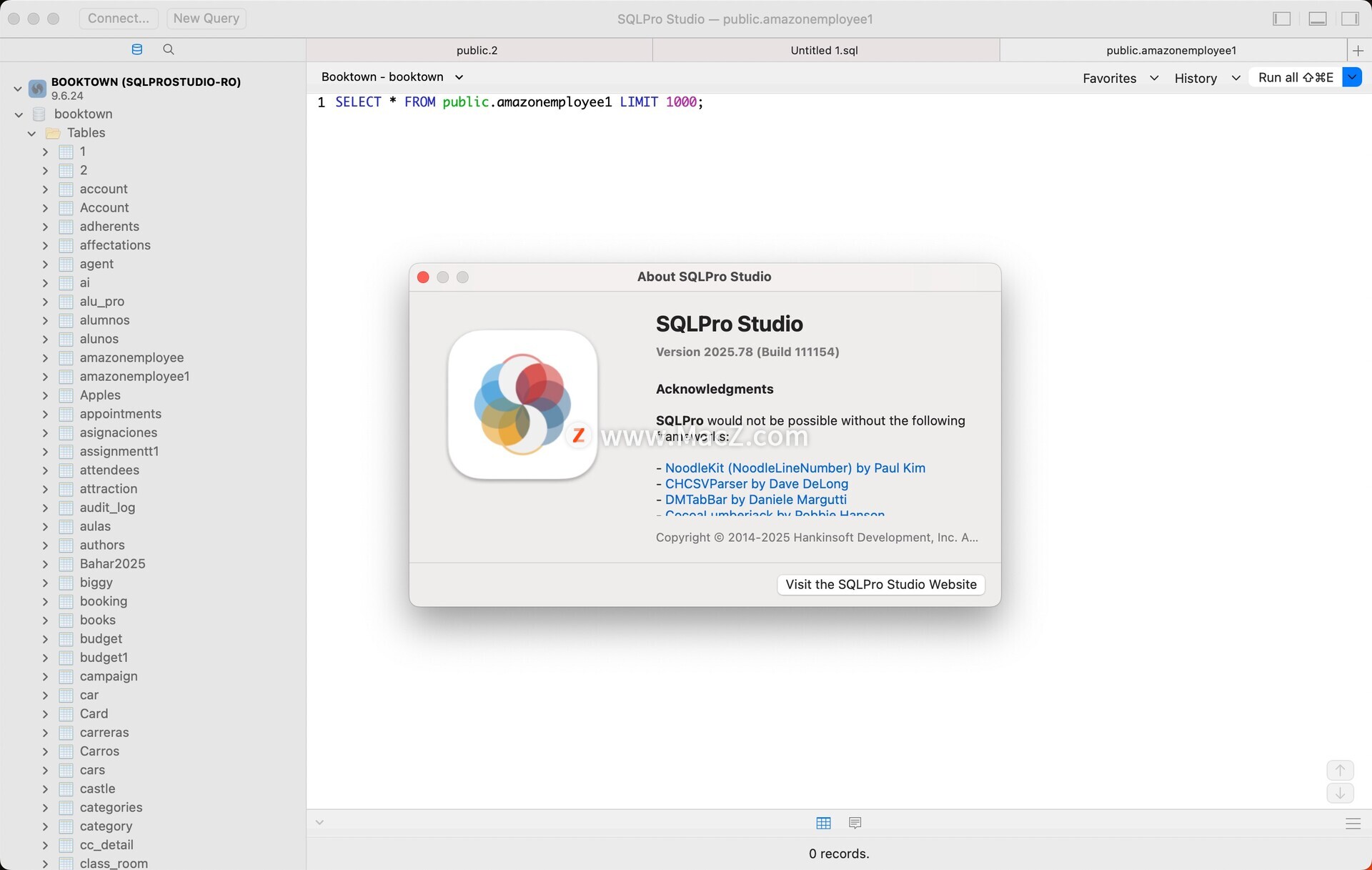1372x870 pixels.
Task: Switch to Untitled 1.sql tab
Action: (824, 50)
